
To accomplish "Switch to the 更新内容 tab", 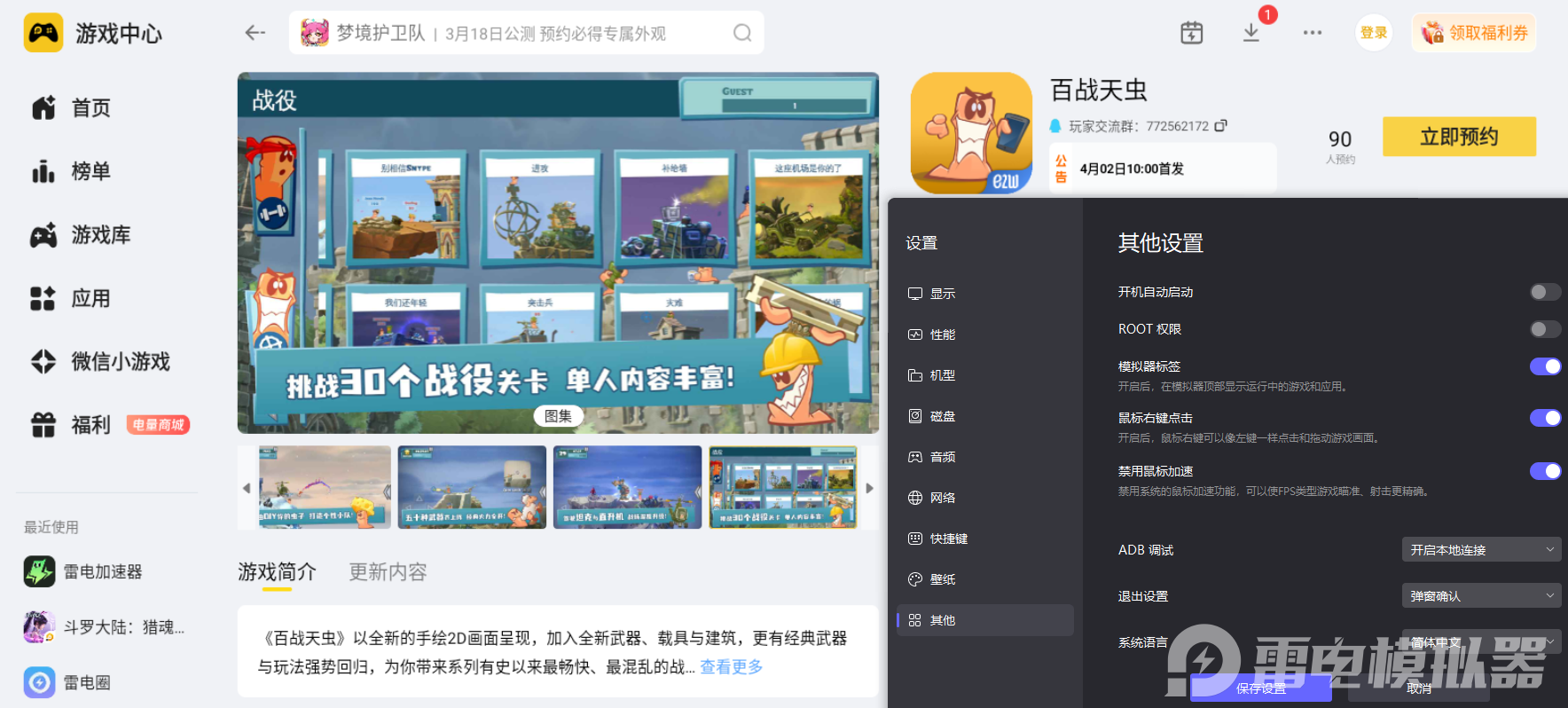I will tap(388, 572).
